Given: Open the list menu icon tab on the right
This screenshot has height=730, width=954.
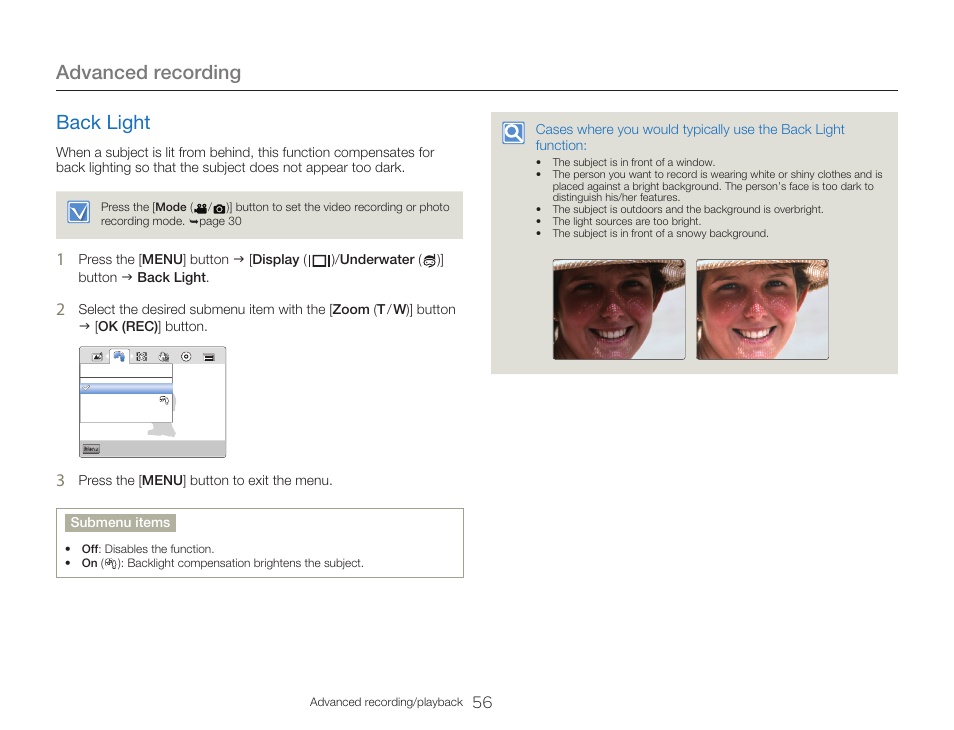Looking at the screenshot, I should (x=209, y=356).
